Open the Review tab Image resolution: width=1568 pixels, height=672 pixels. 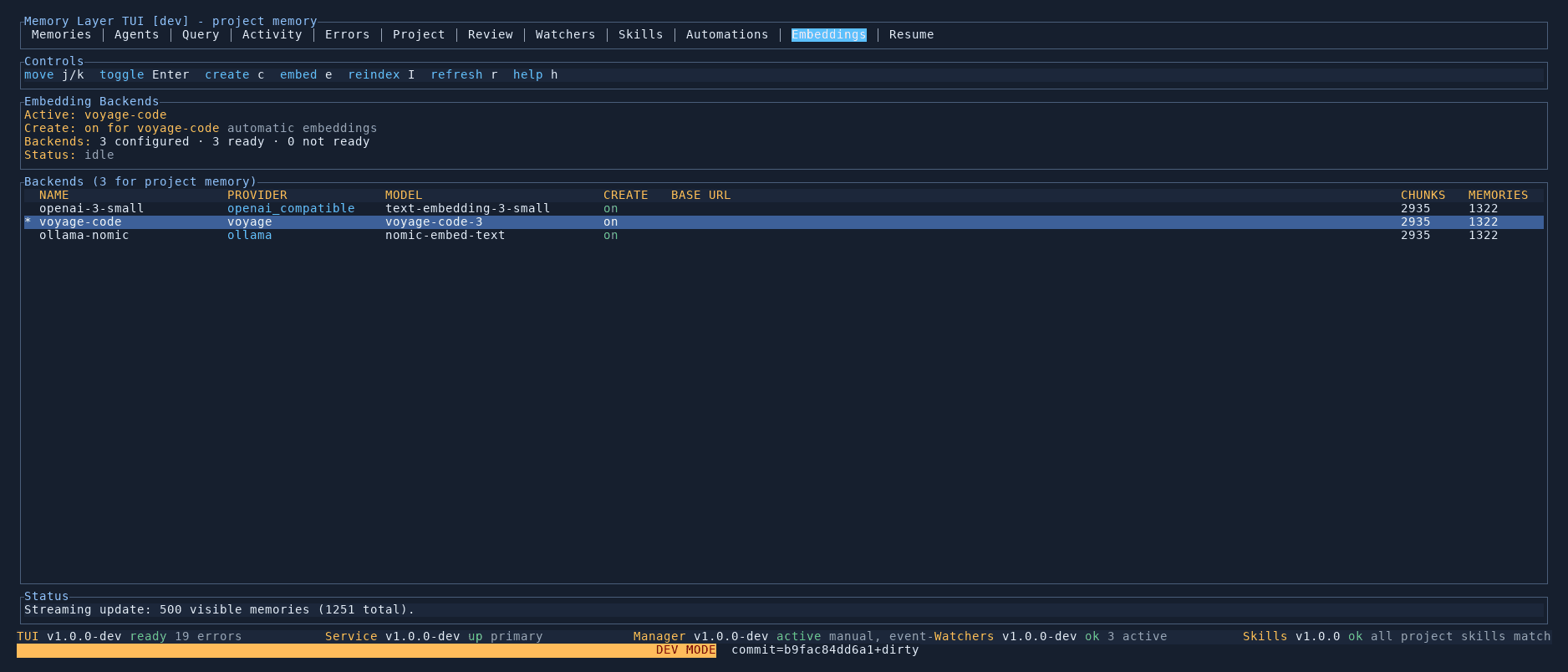click(x=491, y=34)
